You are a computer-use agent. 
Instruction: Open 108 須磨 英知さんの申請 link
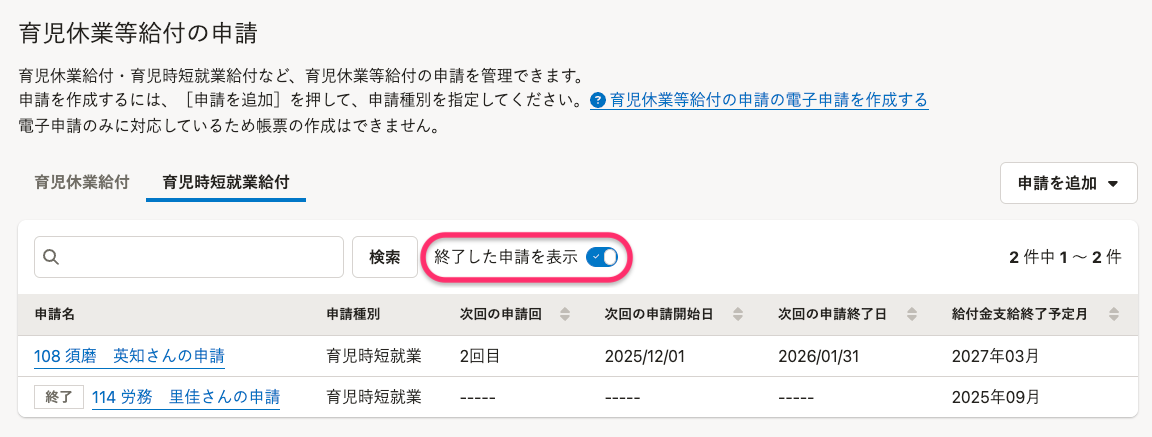pyautogui.click(x=129, y=356)
